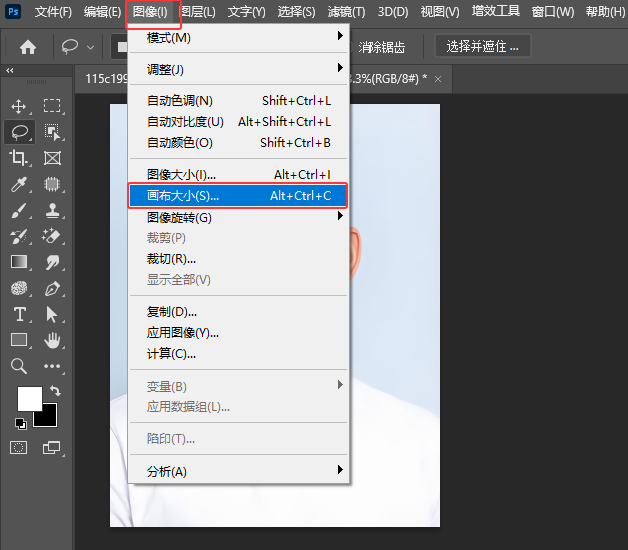This screenshot has width=628, height=550.
Task: Select the Rectangle shape tool
Action: 19,340
